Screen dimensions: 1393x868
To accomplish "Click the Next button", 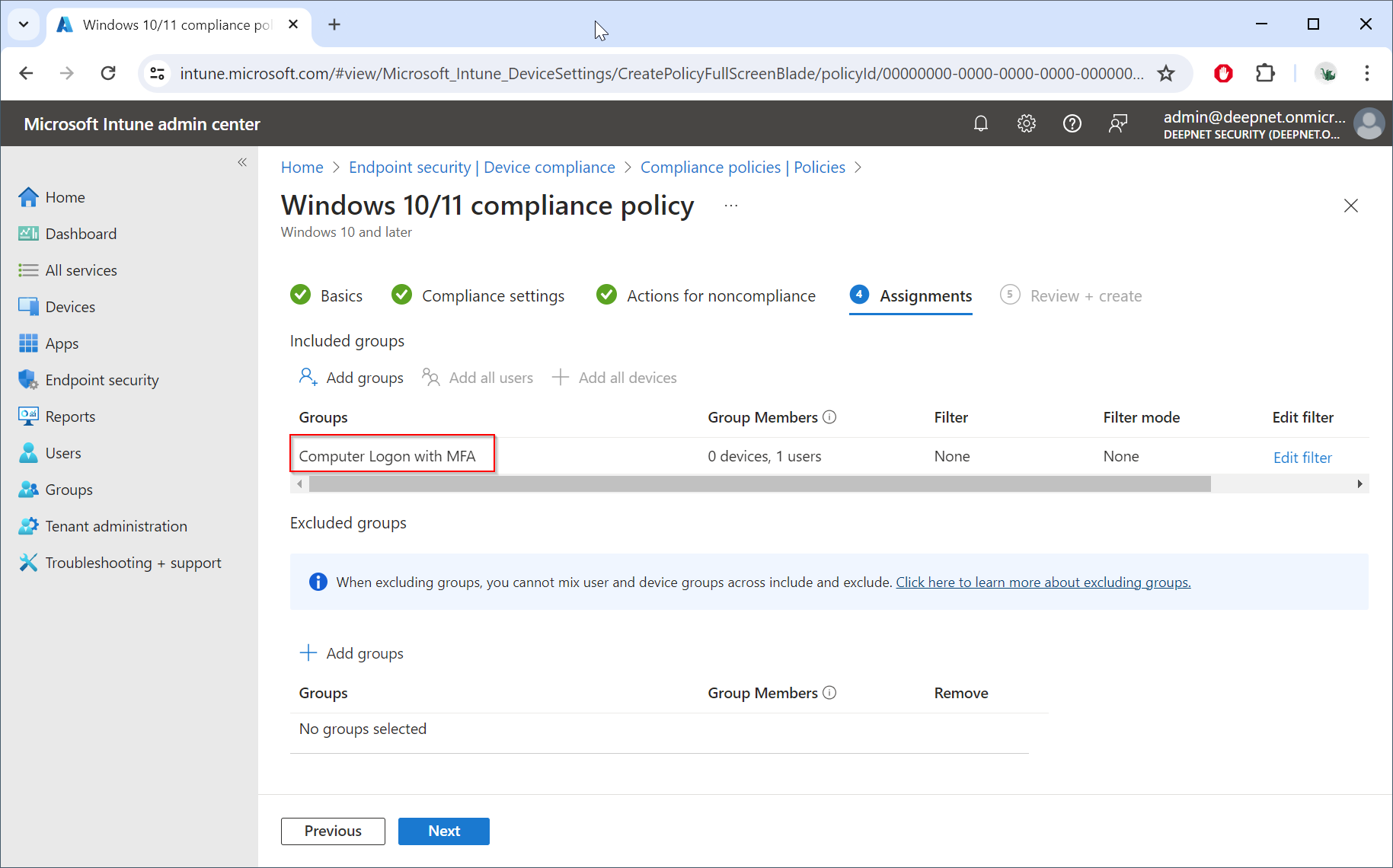I will click(443, 831).
